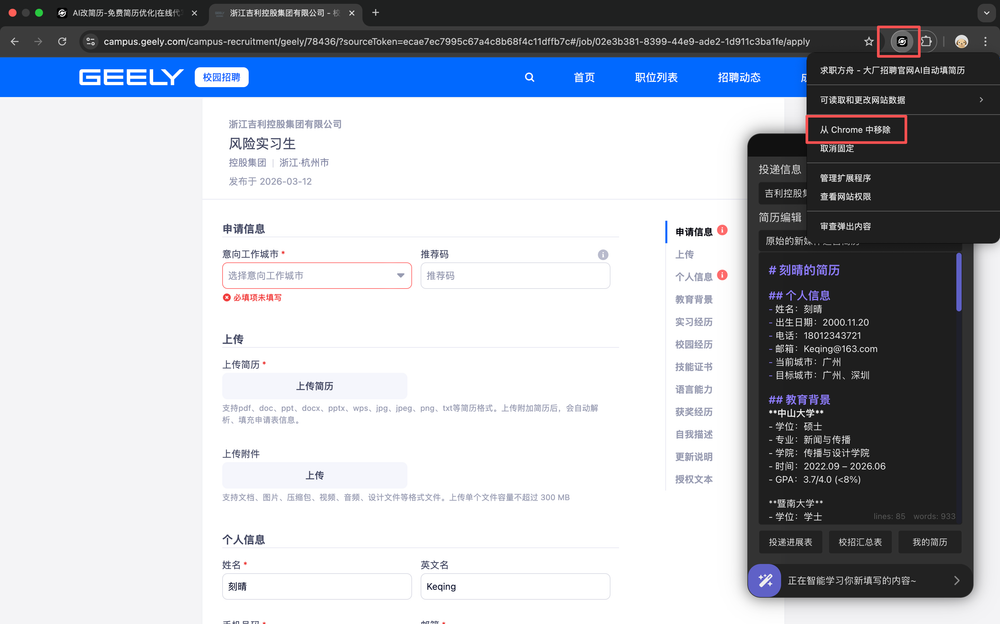Image resolution: width=1000 pixels, height=624 pixels.
Task: Go to 职位列表 in the navigation bar
Action: 656,77
